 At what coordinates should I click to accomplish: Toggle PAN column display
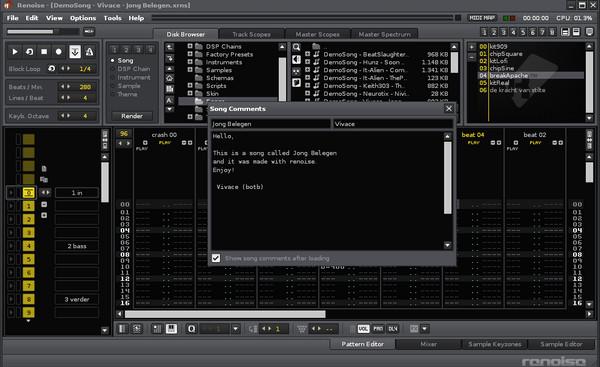point(378,329)
